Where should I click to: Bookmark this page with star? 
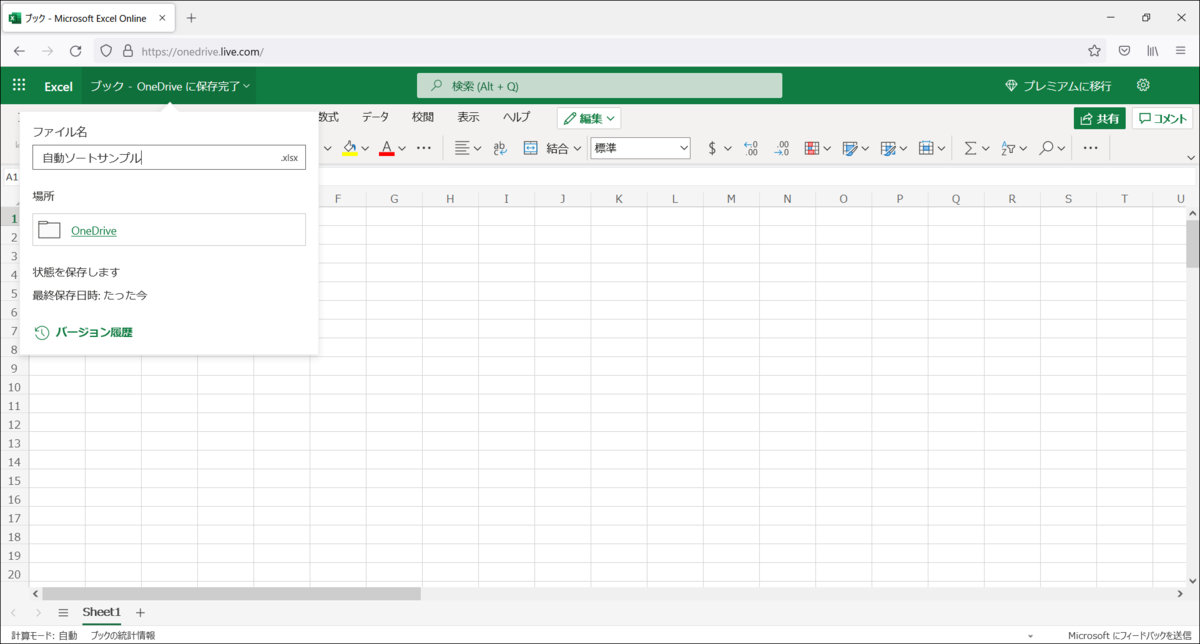[x=1095, y=50]
